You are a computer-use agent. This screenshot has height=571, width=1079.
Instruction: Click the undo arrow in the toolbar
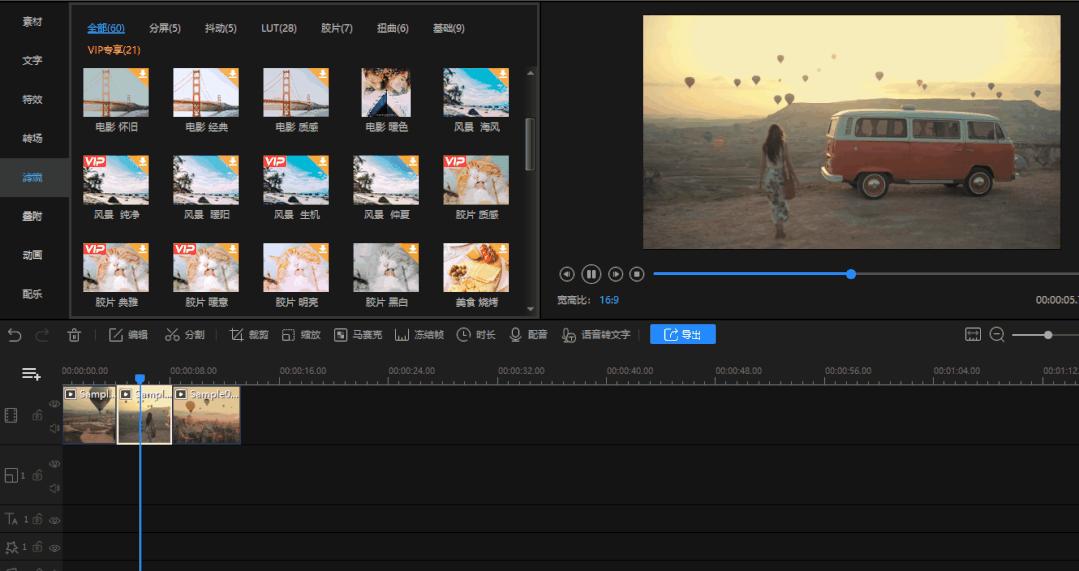click(13, 335)
